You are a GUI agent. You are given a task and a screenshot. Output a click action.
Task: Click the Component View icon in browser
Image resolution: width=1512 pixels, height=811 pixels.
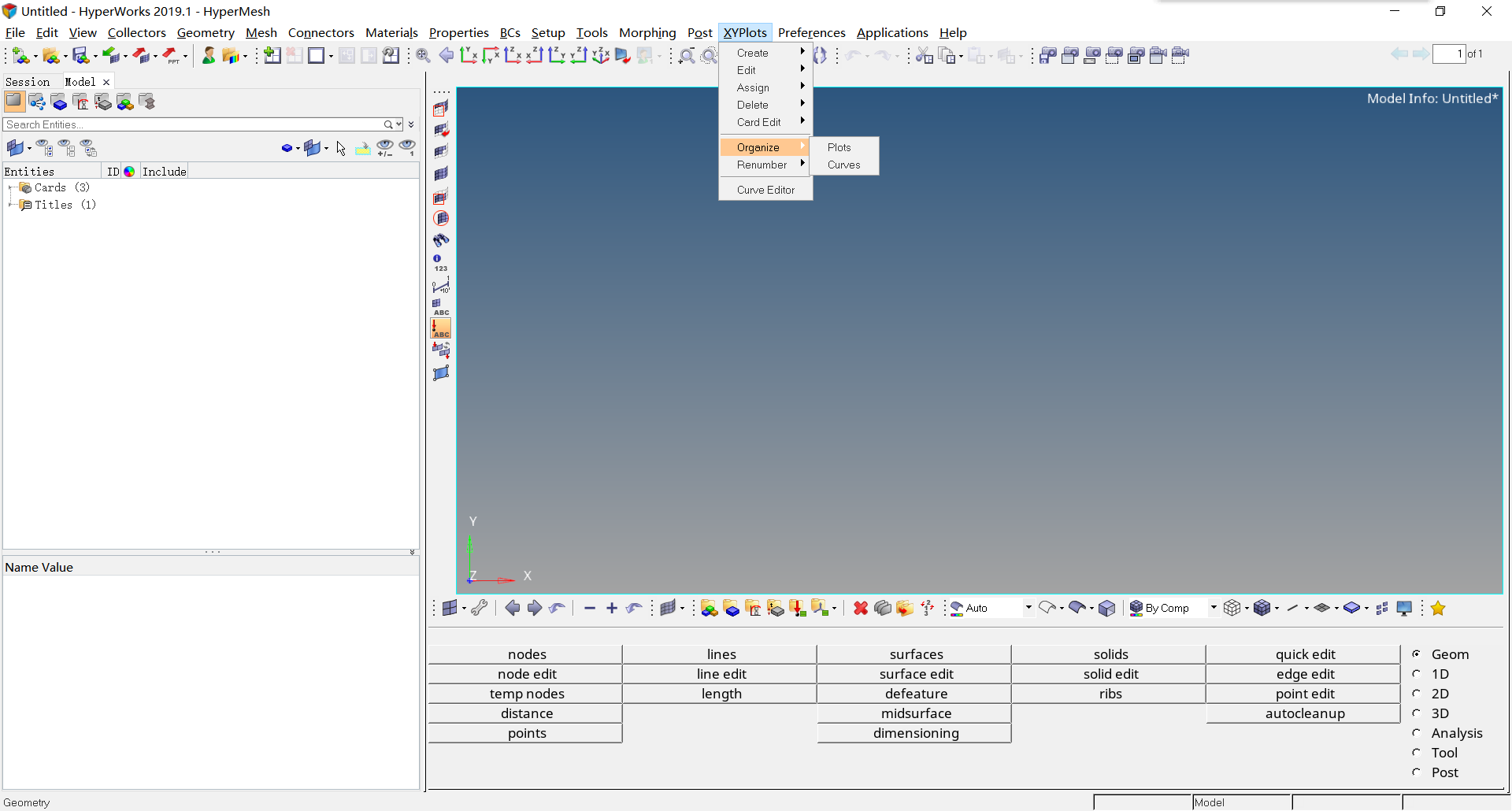click(x=59, y=102)
